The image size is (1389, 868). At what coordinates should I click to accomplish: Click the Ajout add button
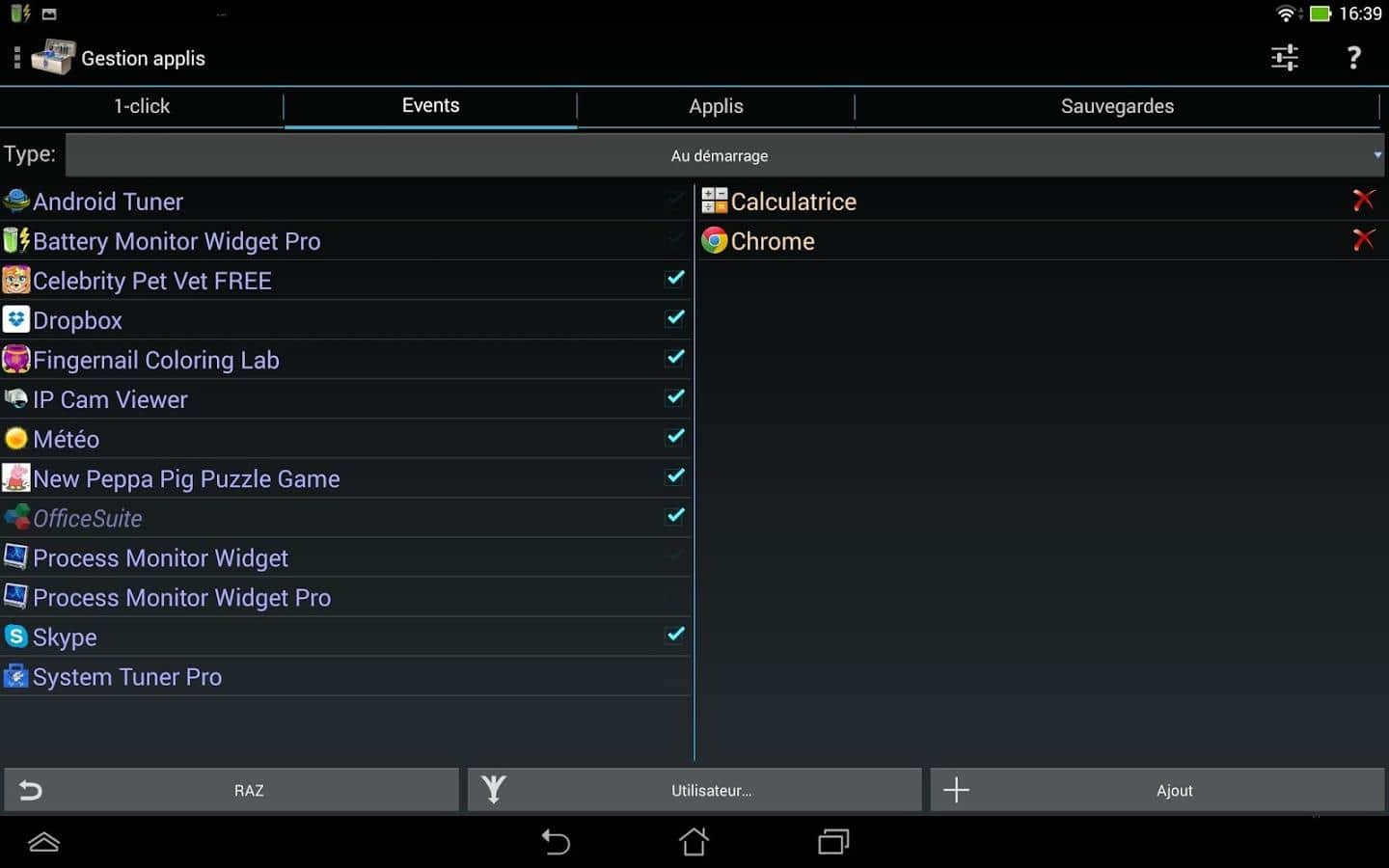(1157, 790)
